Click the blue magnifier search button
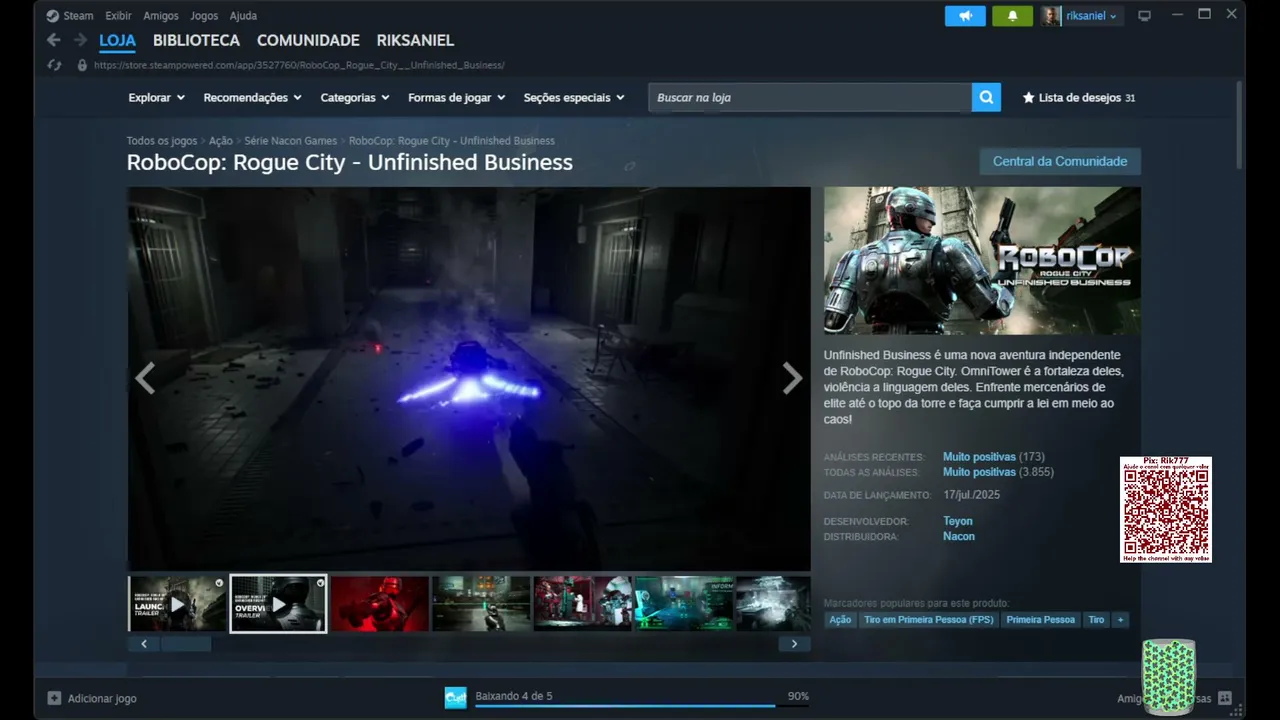The height and width of the screenshot is (720, 1280). [x=986, y=98]
